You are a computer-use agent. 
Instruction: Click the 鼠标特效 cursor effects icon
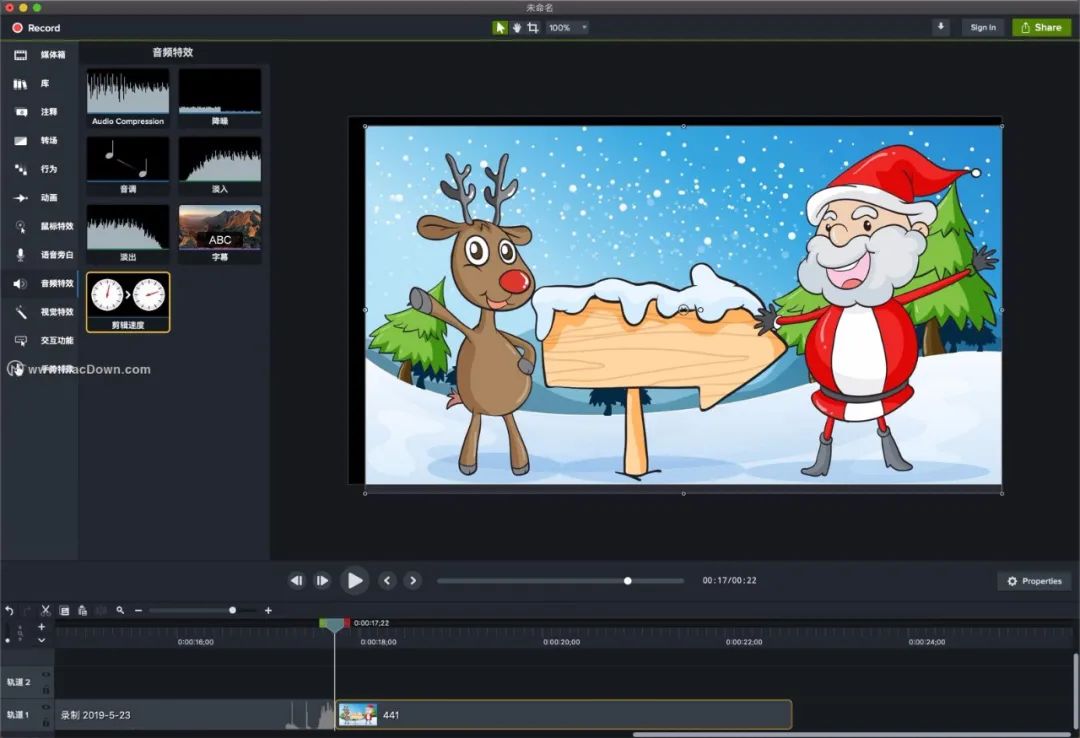(21, 226)
